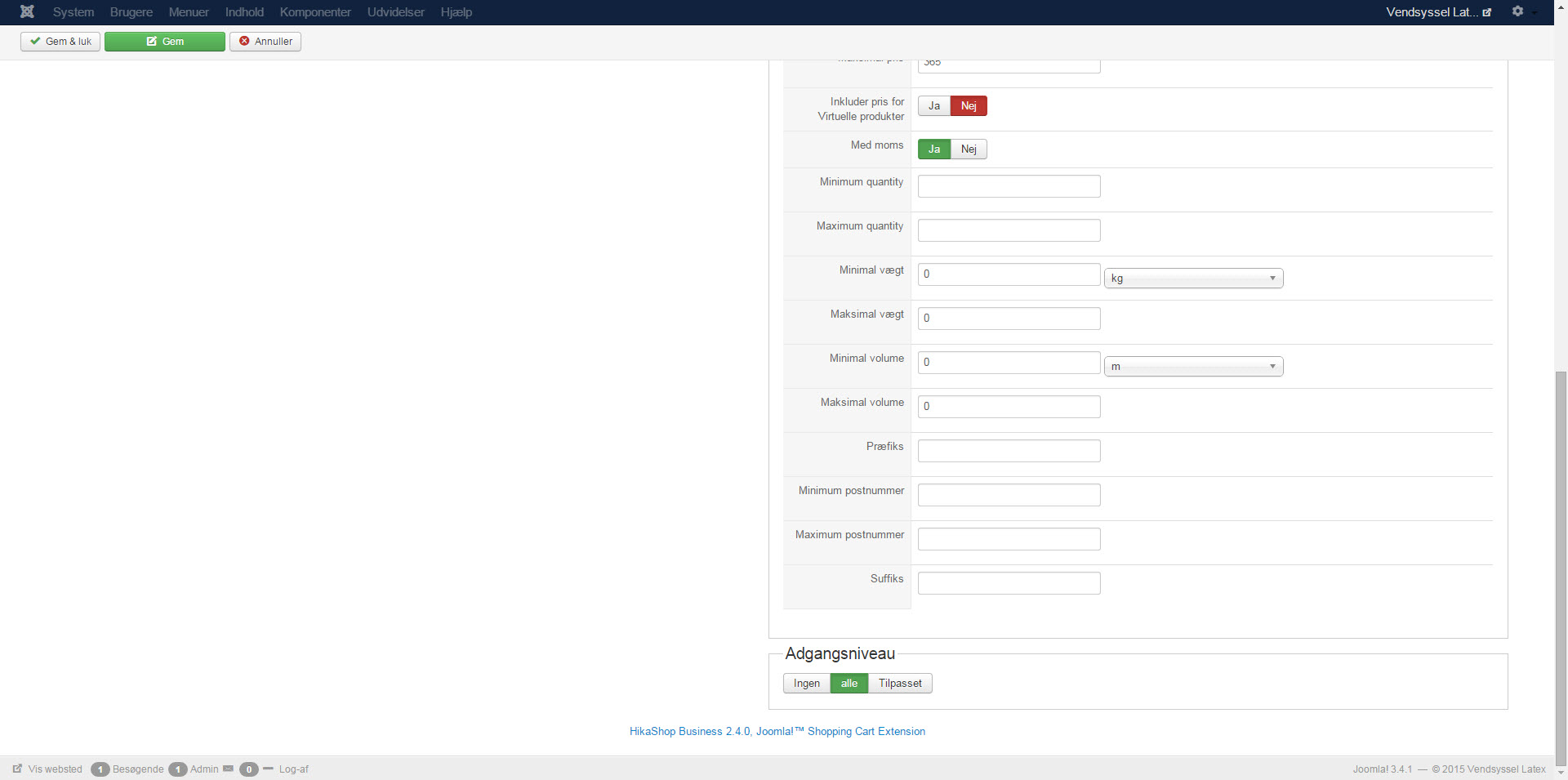Log out via the Log-af link
1568x780 pixels.
coord(294,769)
